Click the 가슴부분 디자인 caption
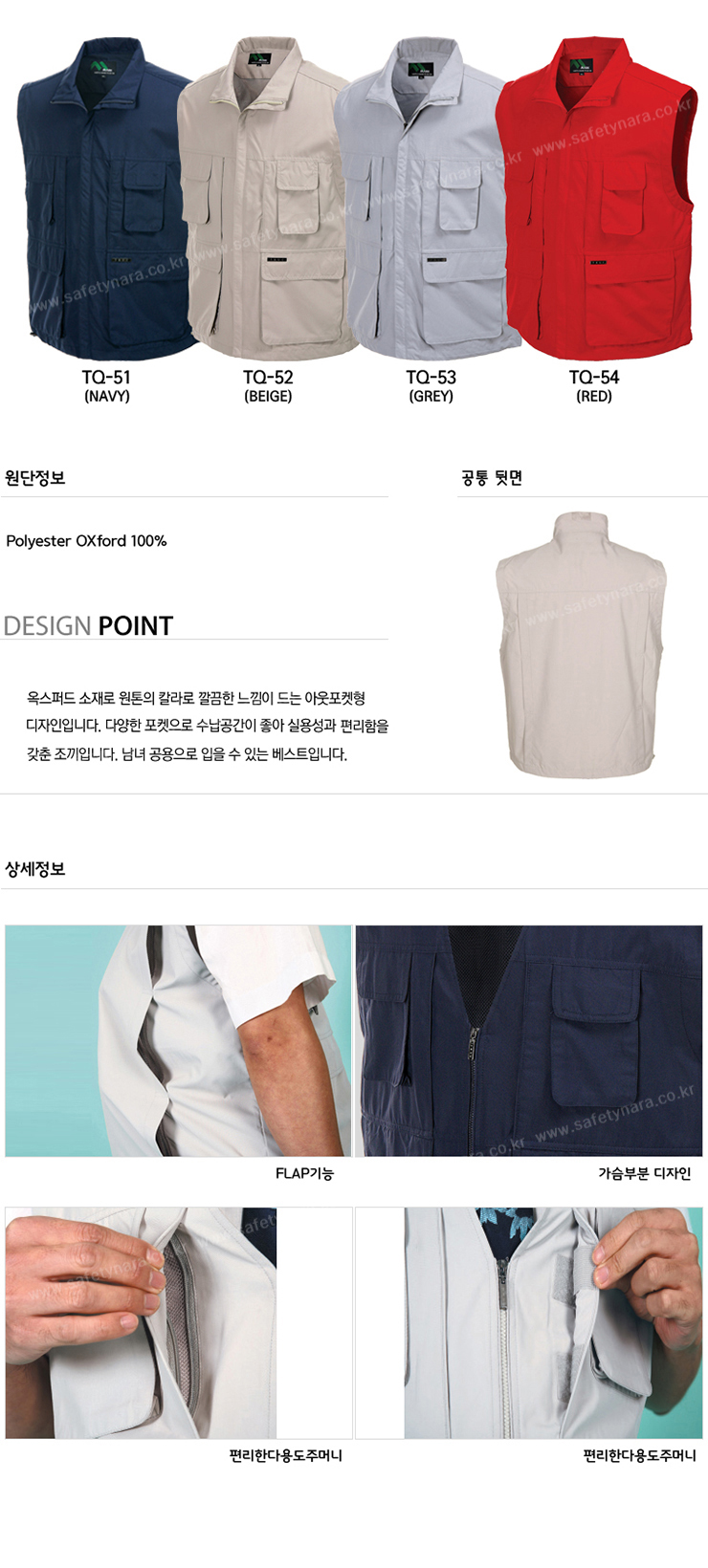The width and height of the screenshot is (708, 1568). (x=644, y=1173)
